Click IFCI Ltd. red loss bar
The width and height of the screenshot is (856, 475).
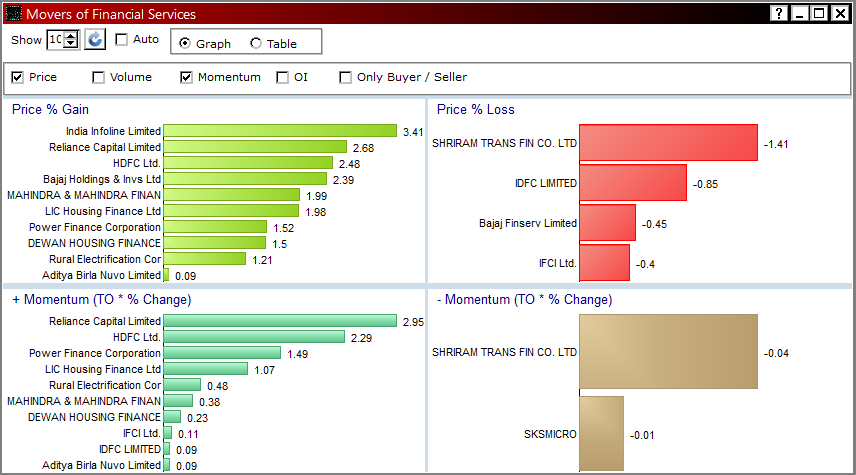pyautogui.click(x=604, y=263)
